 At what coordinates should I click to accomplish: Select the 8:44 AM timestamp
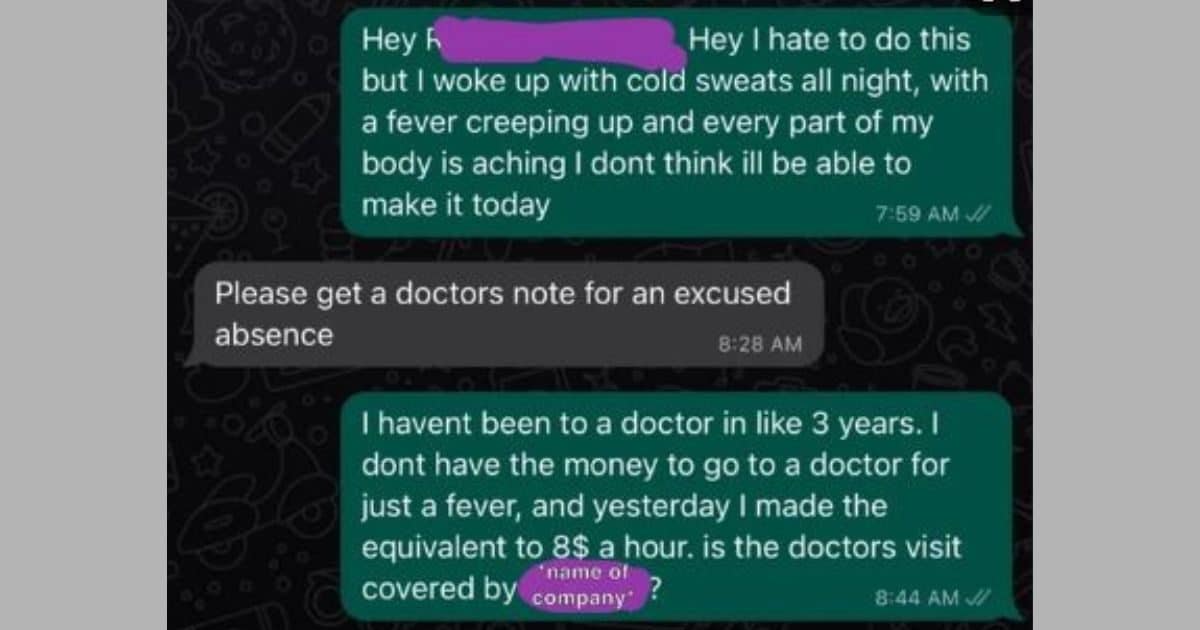click(918, 598)
